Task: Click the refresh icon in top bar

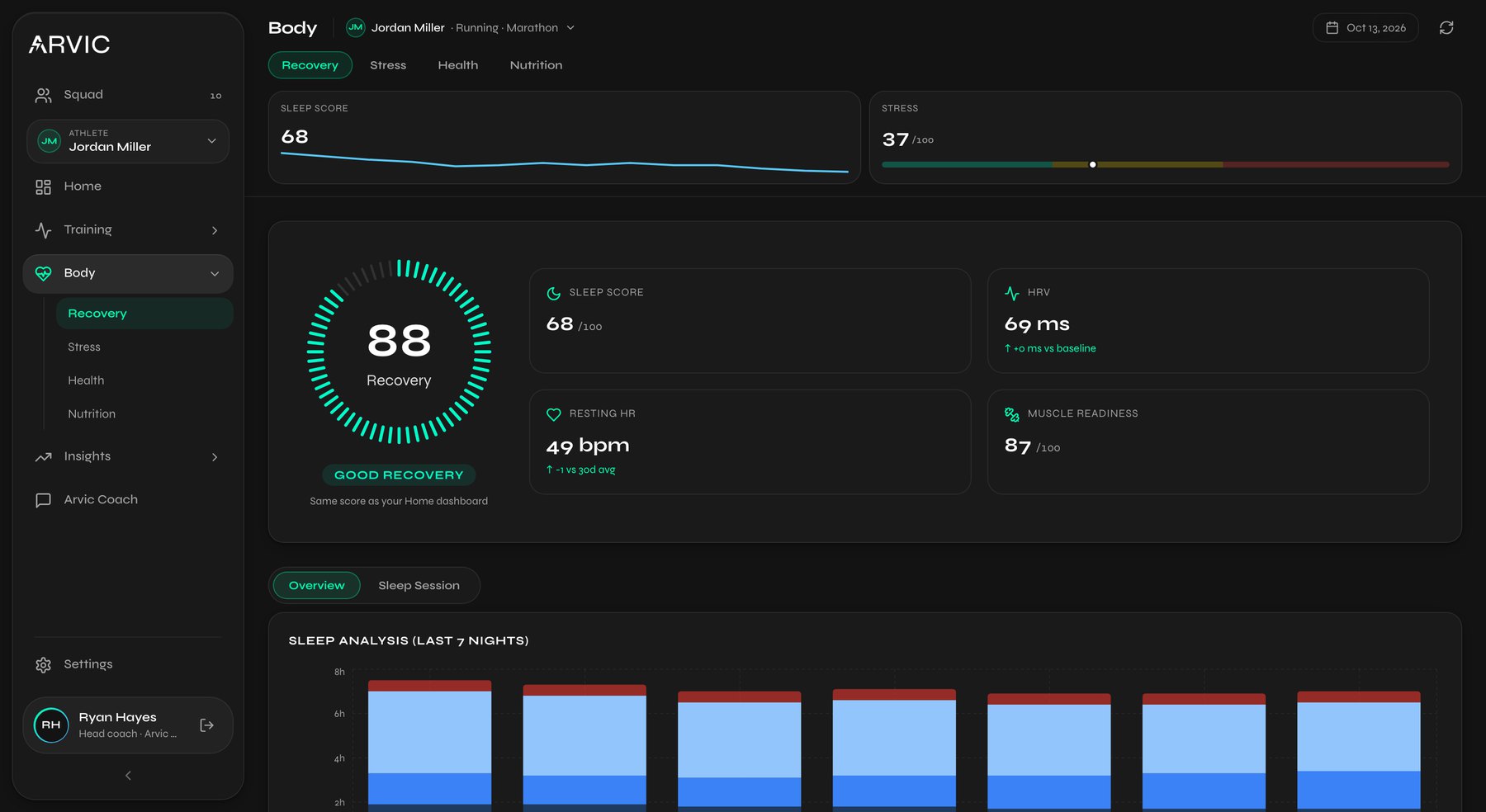Action: pos(1446,28)
